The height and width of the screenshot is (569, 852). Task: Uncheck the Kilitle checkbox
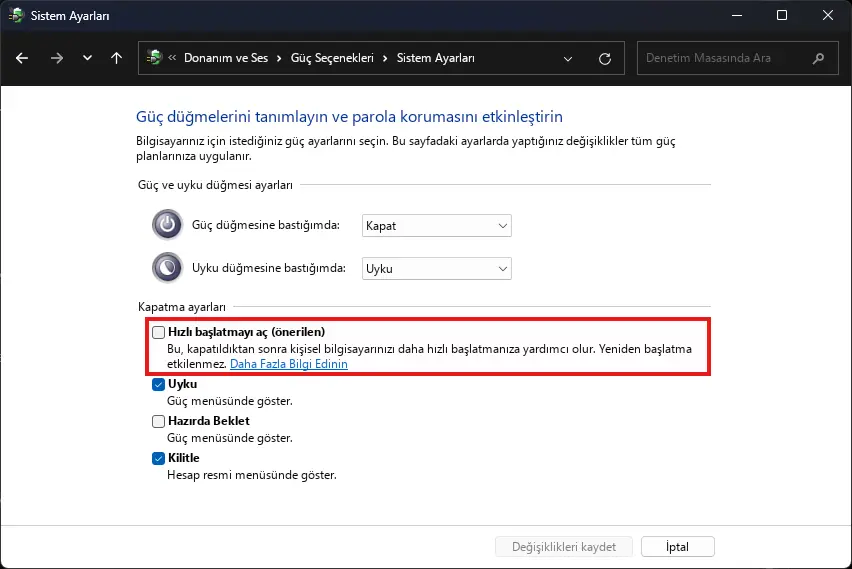click(158, 458)
